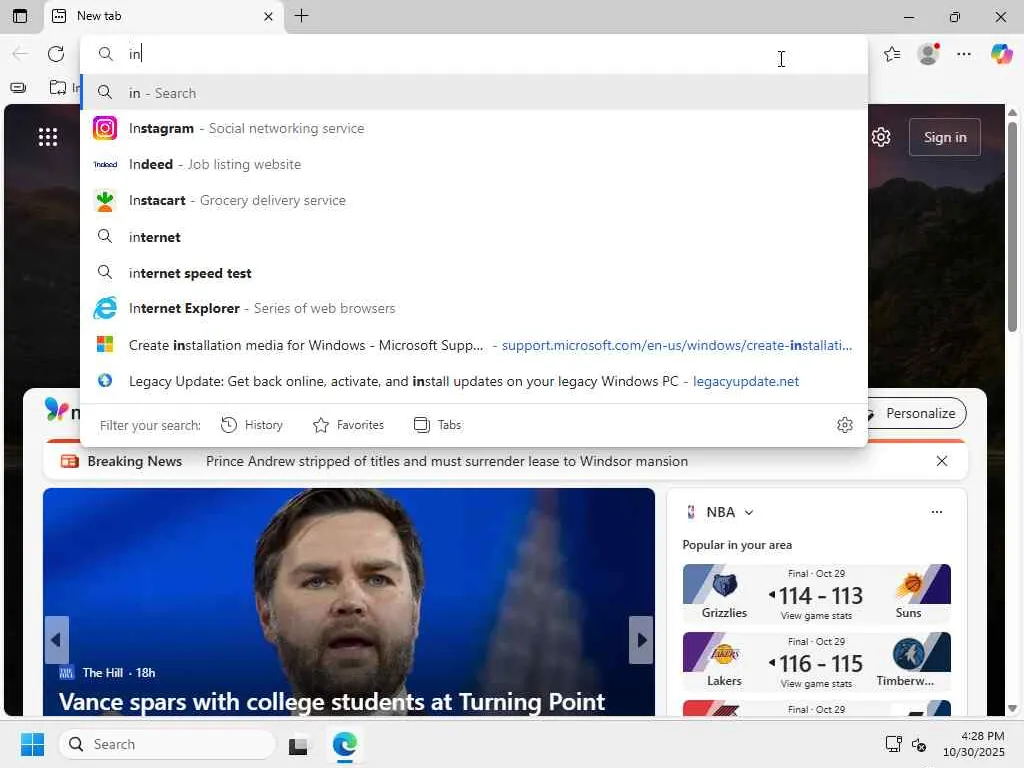Select the Indeed job listing suggestion
Image resolution: width=1024 pixels, height=768 pixels.
pos(474,164)
